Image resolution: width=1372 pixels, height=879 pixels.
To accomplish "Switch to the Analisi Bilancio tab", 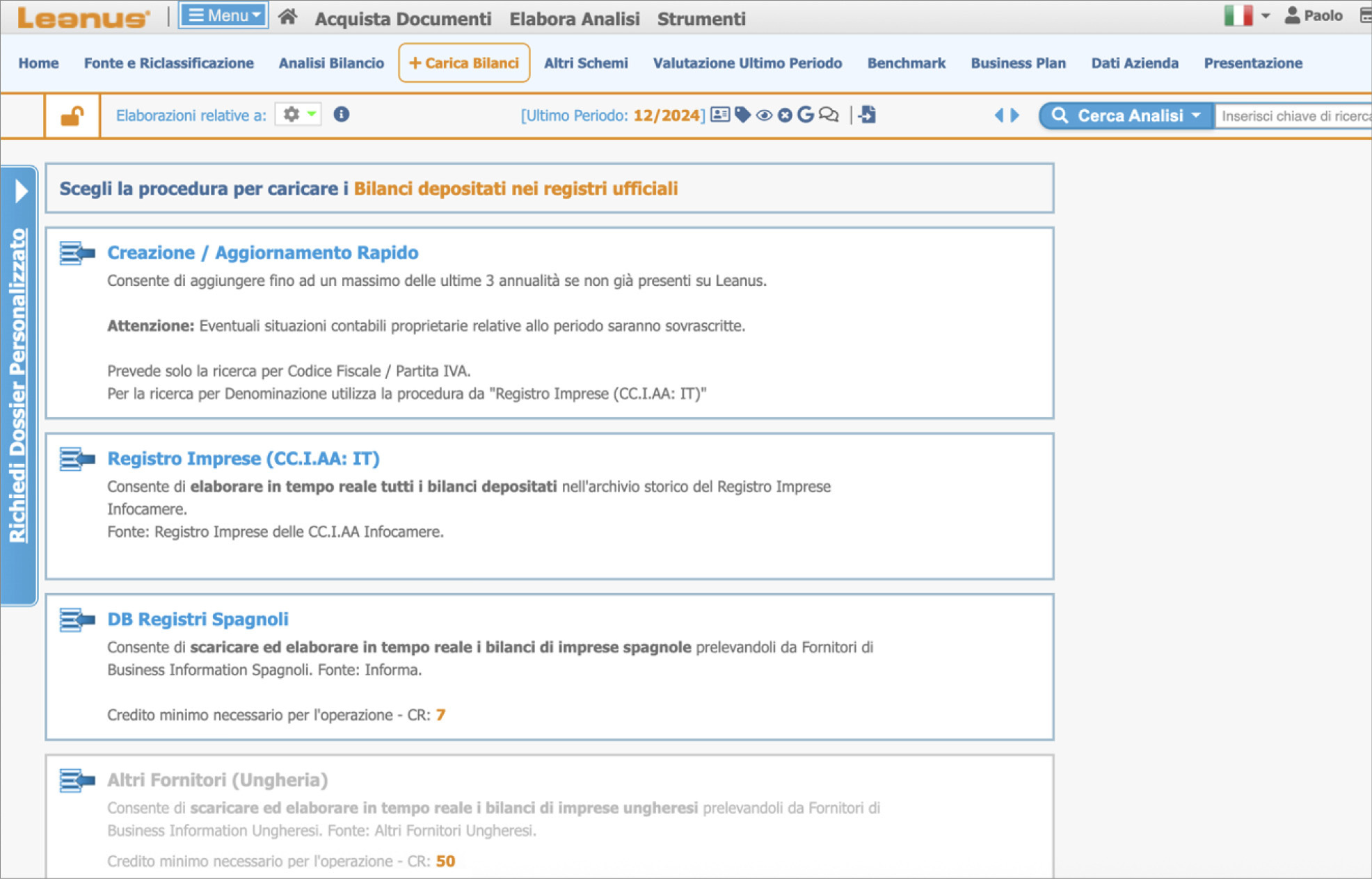I will click(331, 63).
